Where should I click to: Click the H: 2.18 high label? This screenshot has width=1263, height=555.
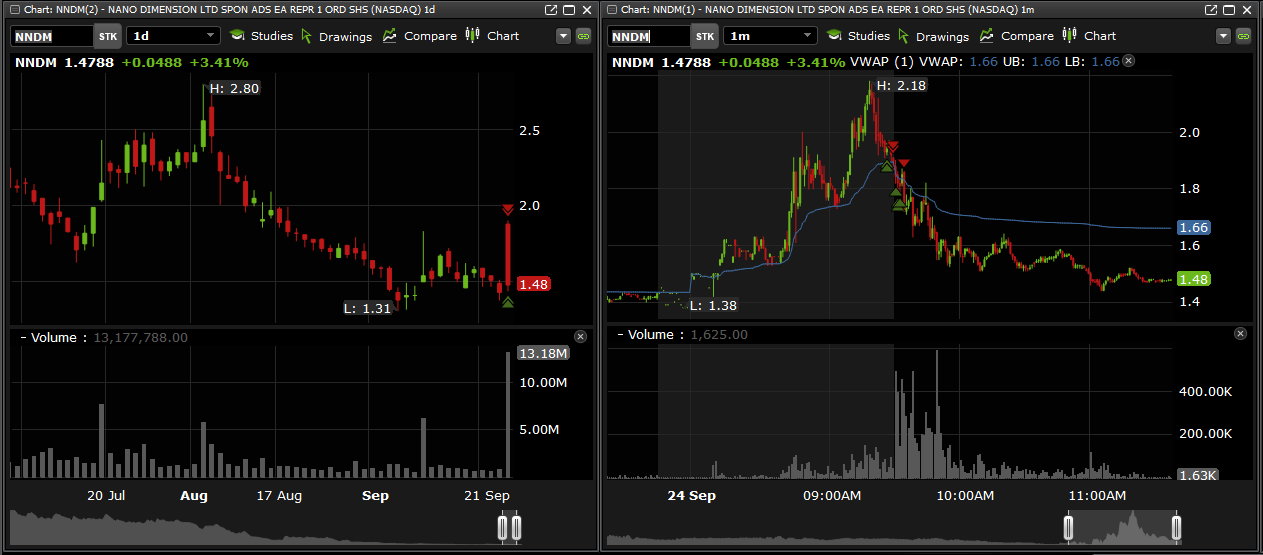click(x=901, y=86)
